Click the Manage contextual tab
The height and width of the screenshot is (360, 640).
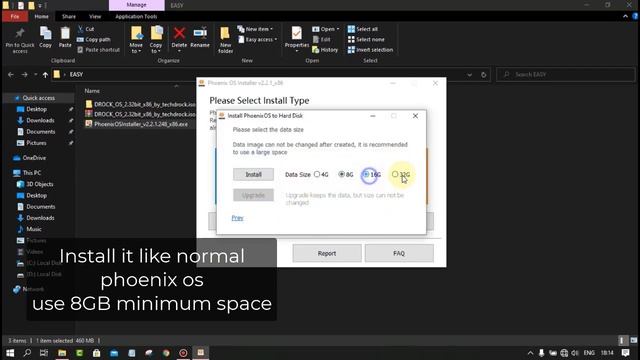click(x=136, y=5)
